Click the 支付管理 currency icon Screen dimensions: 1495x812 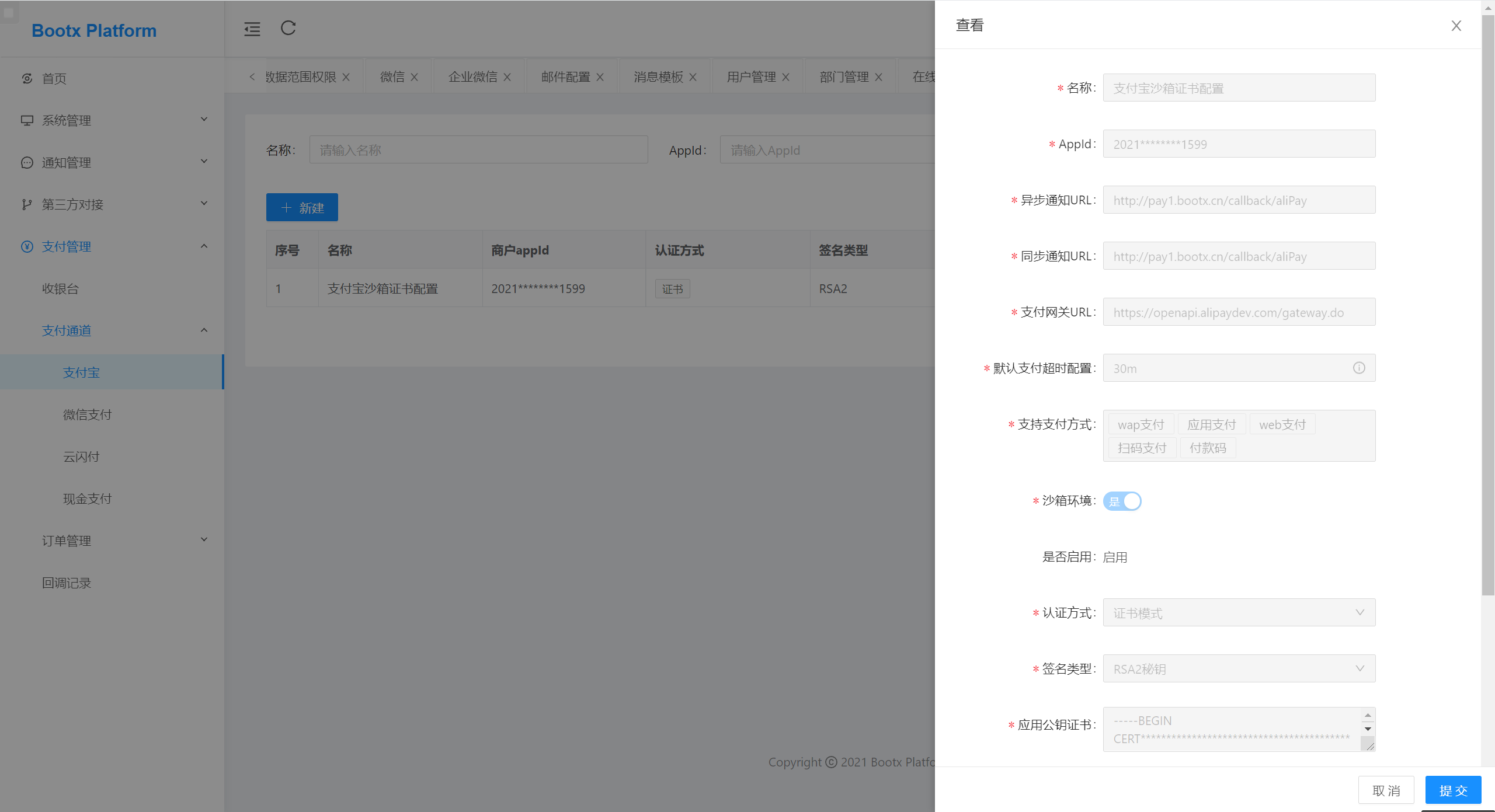27,246
